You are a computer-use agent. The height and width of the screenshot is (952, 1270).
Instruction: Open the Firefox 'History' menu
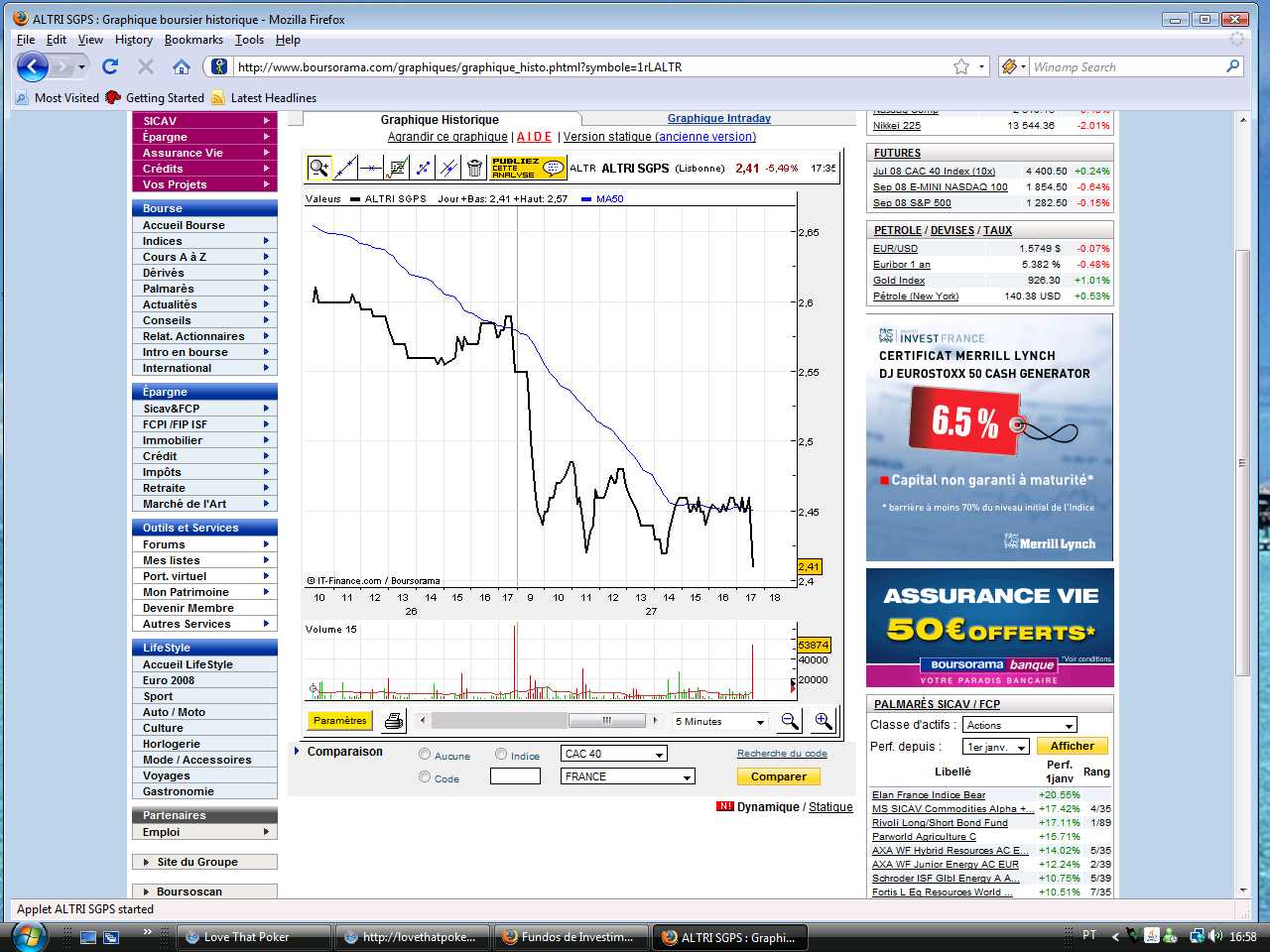point(134,40)
